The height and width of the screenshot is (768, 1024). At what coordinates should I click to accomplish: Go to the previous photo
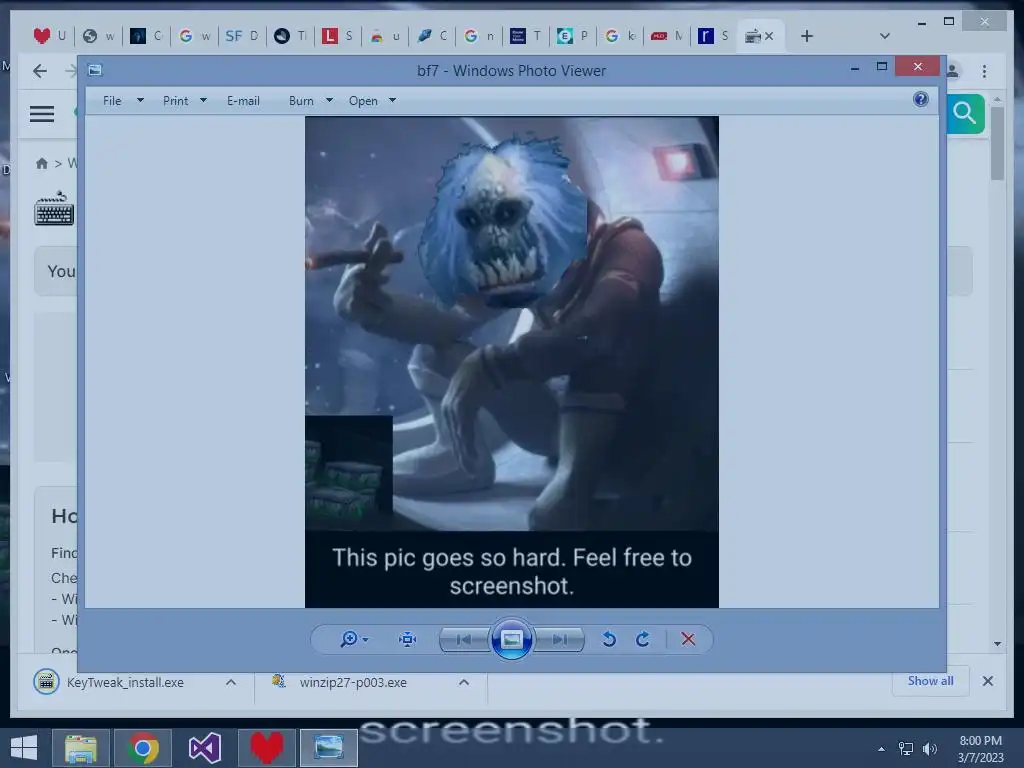tap(464, 639)
